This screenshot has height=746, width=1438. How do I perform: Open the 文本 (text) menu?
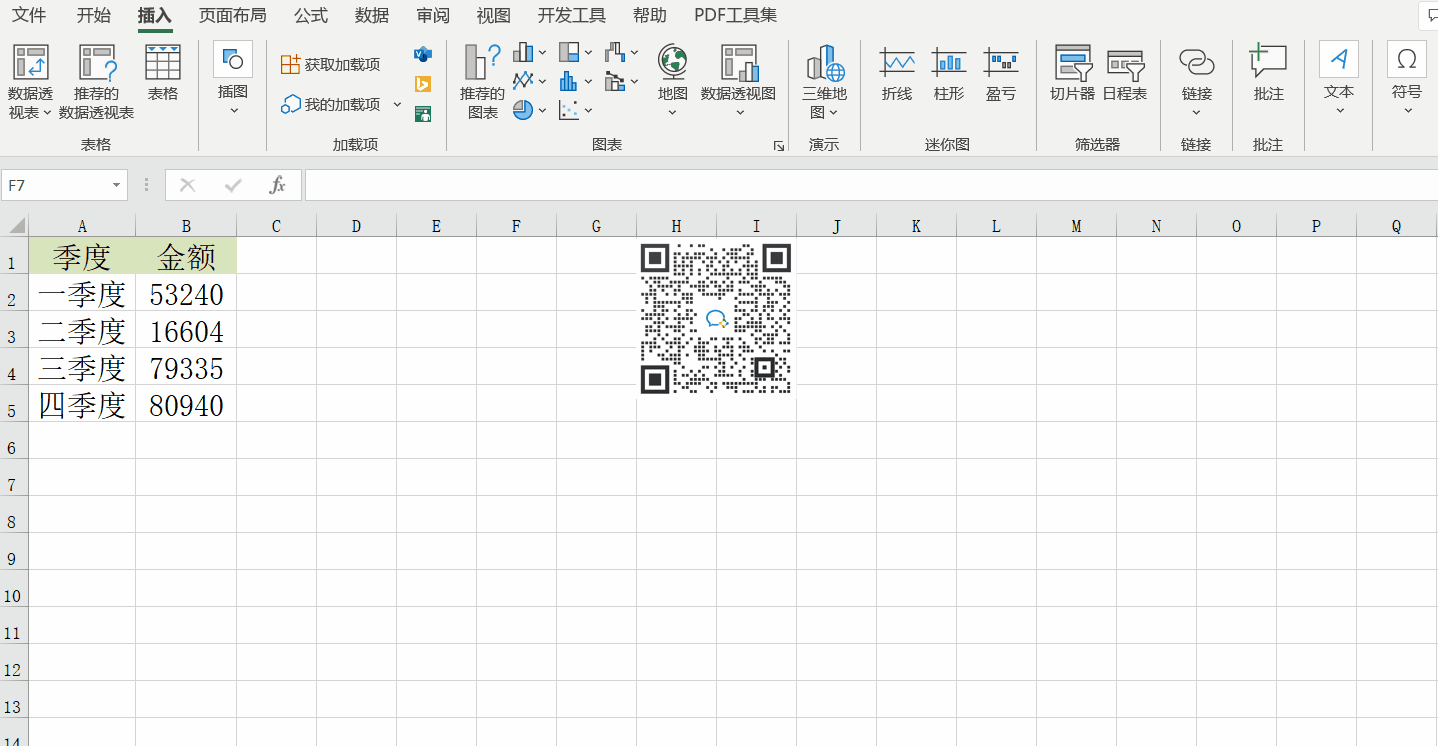pyautogui.click(x=1339, y=80)
